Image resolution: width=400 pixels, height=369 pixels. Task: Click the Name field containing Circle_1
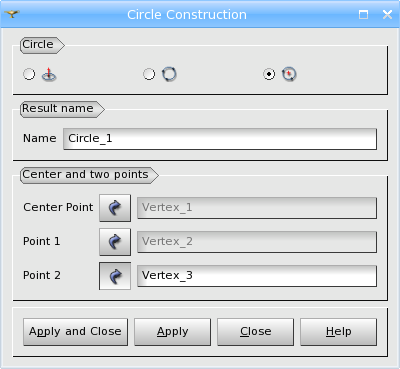(220, 139)
